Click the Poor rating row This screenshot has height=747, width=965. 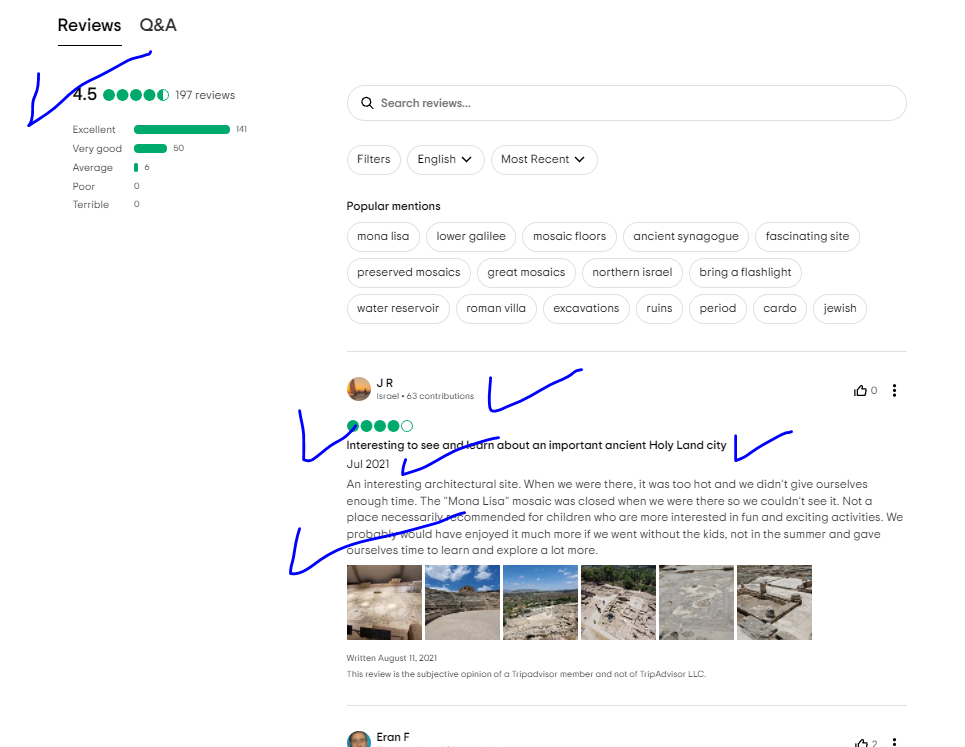[x=106, y=186]
